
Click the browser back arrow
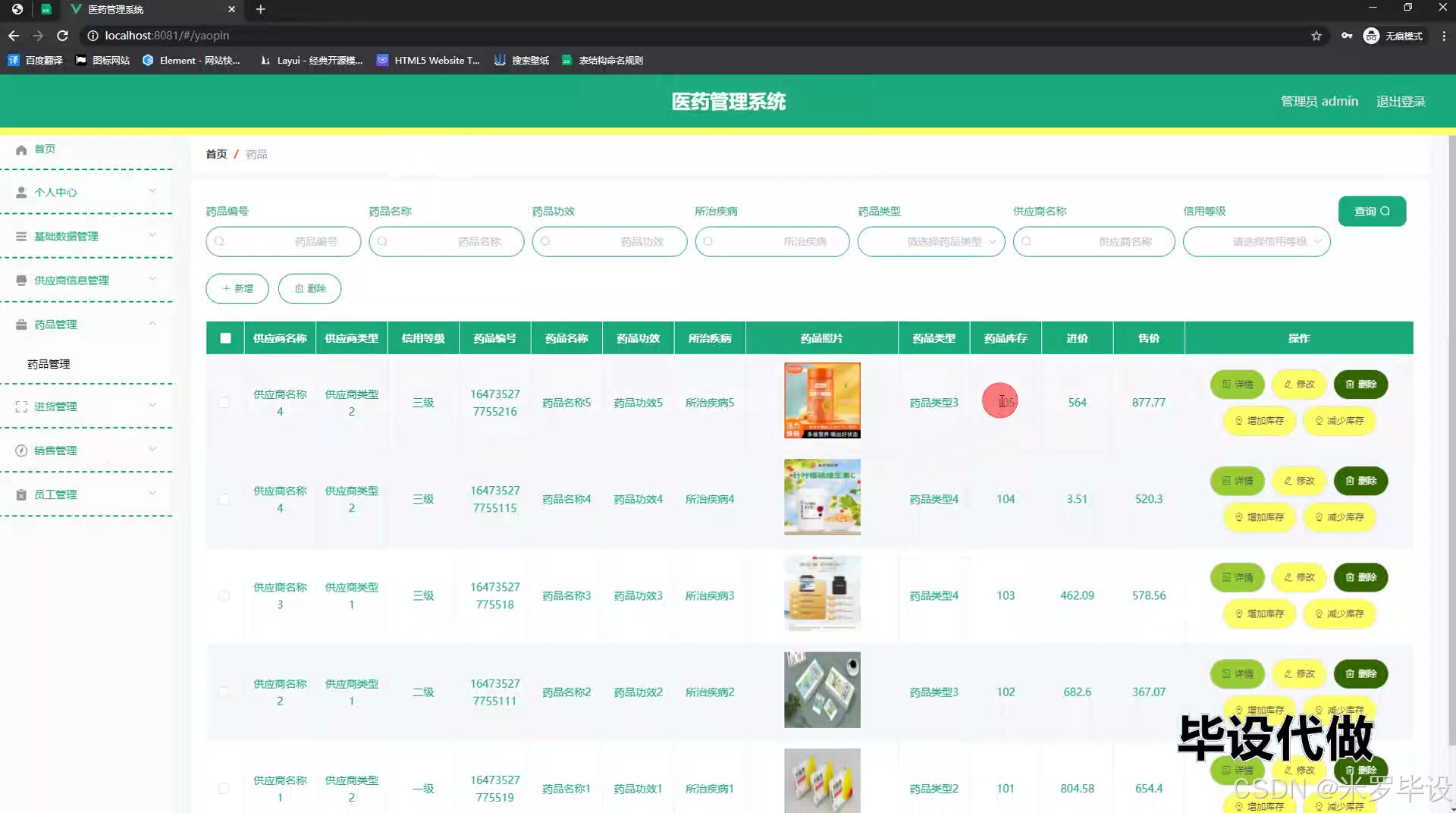(14, 36)
